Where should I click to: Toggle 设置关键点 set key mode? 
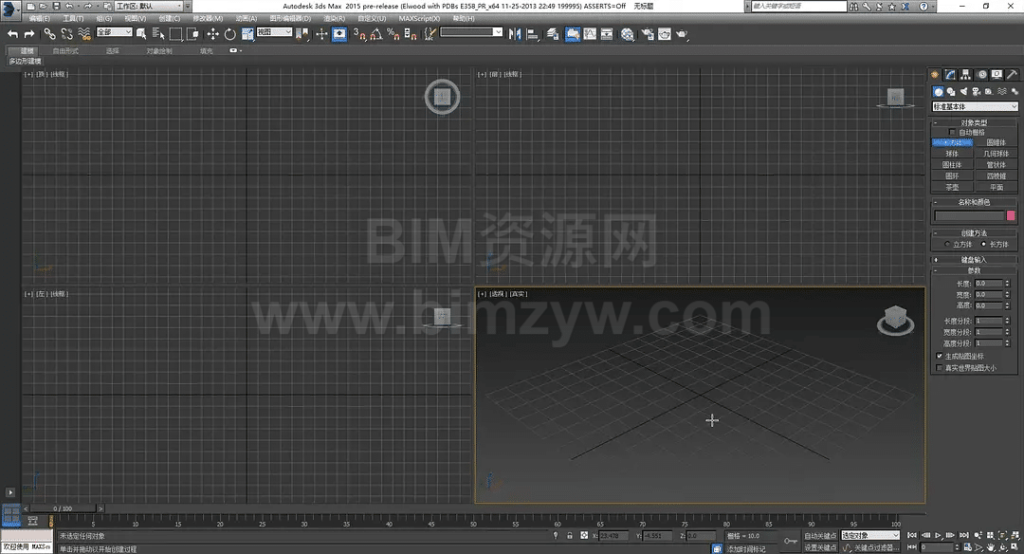820,547
